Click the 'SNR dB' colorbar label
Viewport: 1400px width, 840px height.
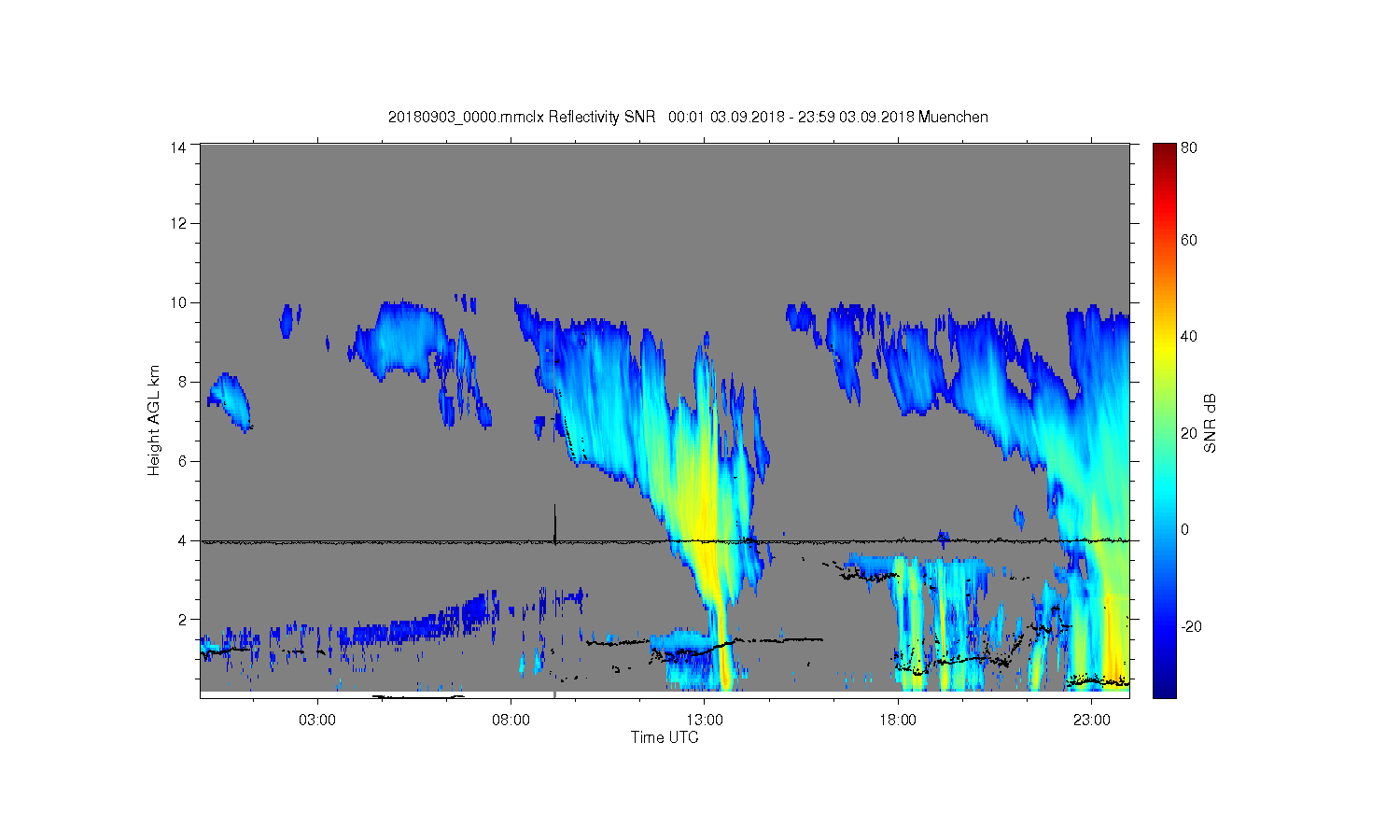(1210, 423)
